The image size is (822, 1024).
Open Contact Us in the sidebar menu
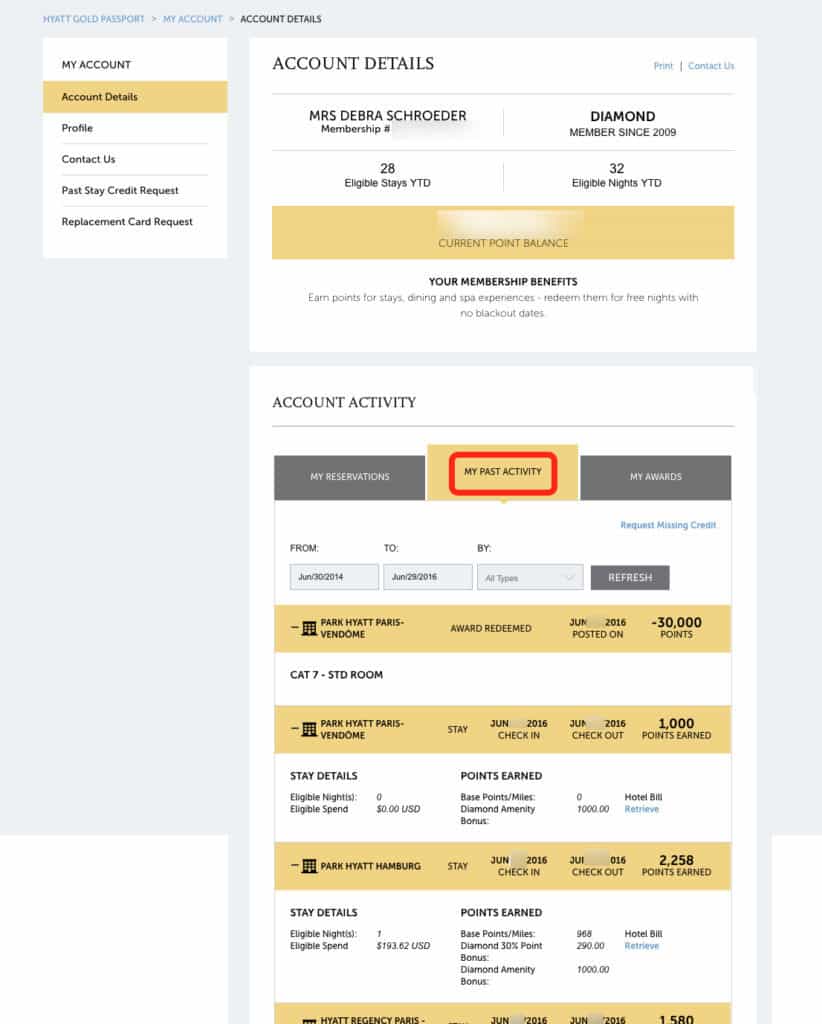click(x=88, y=159)
